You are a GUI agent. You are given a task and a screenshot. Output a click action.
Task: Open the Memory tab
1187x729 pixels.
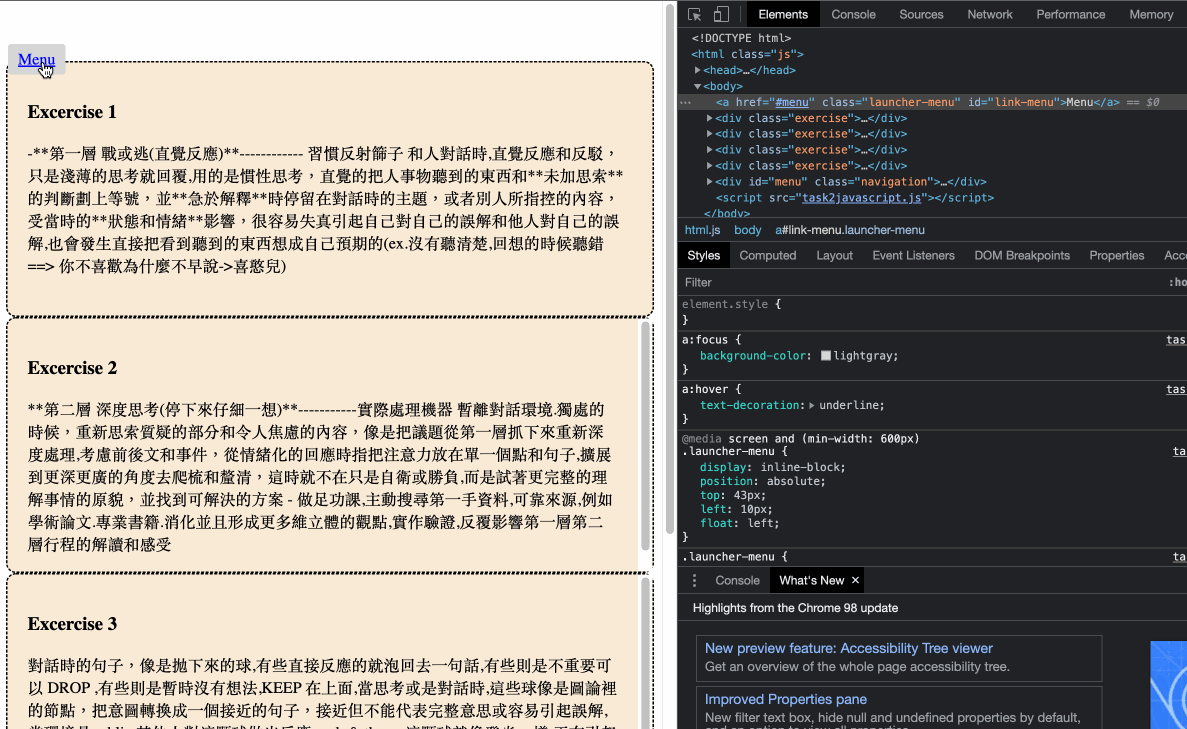pos(1151,14)
